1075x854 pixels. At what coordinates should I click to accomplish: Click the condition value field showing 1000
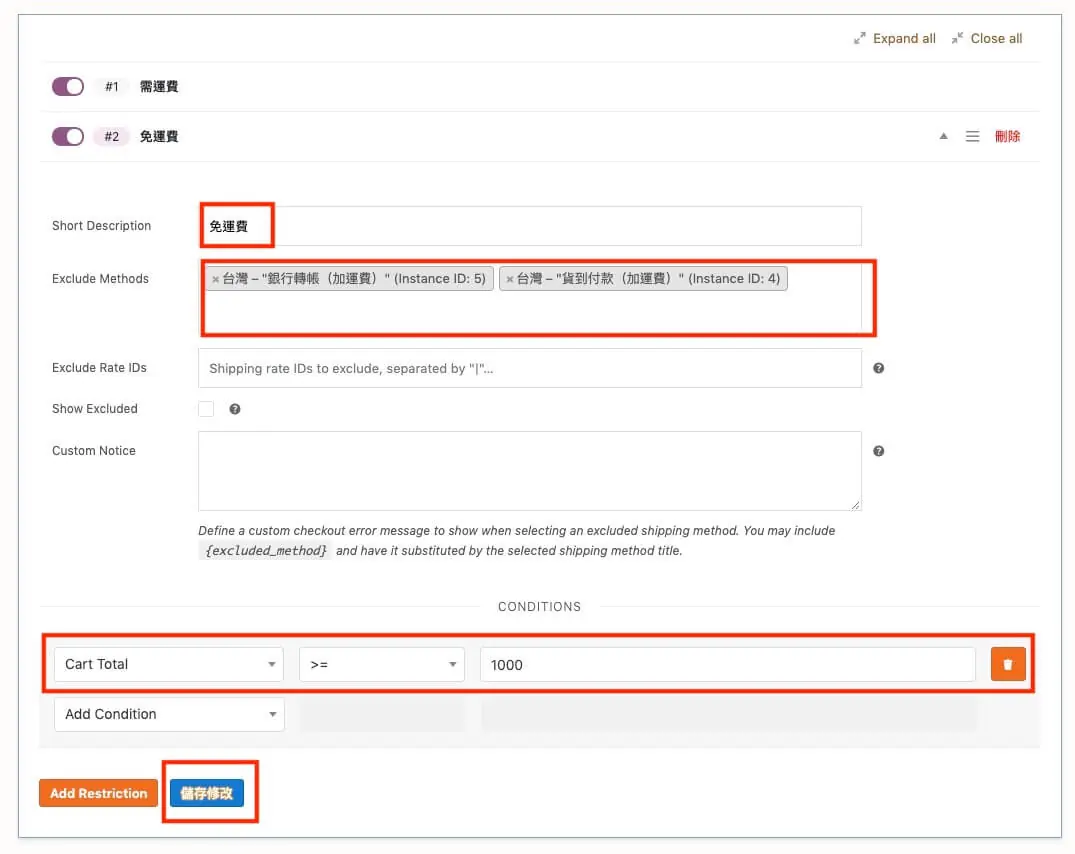coord(727,664)
